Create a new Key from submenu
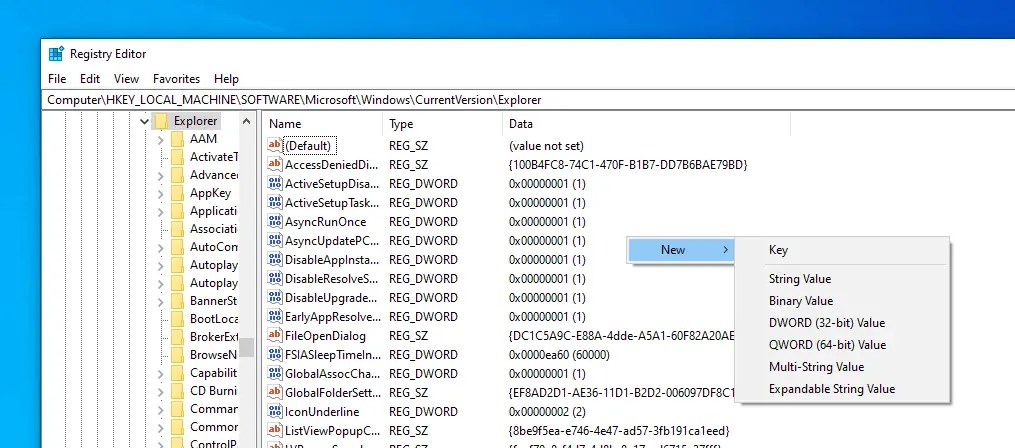The image size is (1015, 448). click(778, 250)
